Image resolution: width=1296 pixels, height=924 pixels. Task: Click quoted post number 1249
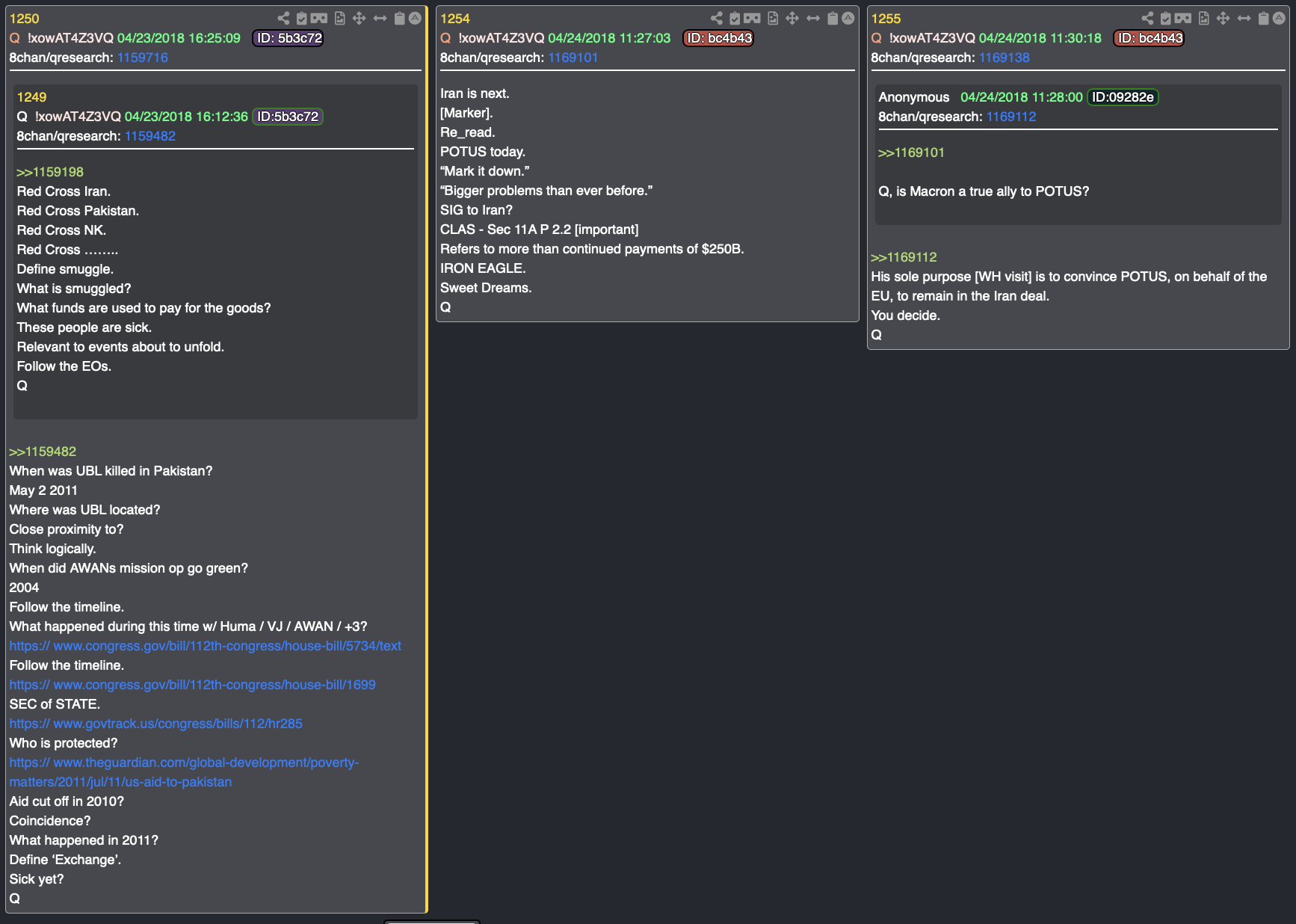(31, 97)
